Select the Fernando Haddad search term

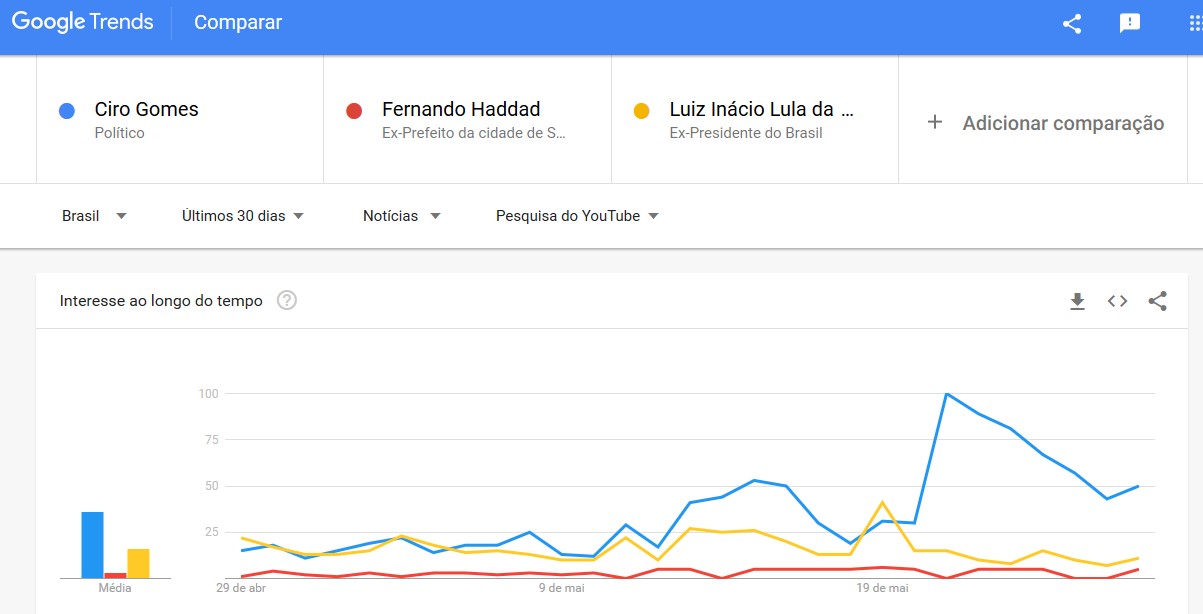click(x=460, y=110)
